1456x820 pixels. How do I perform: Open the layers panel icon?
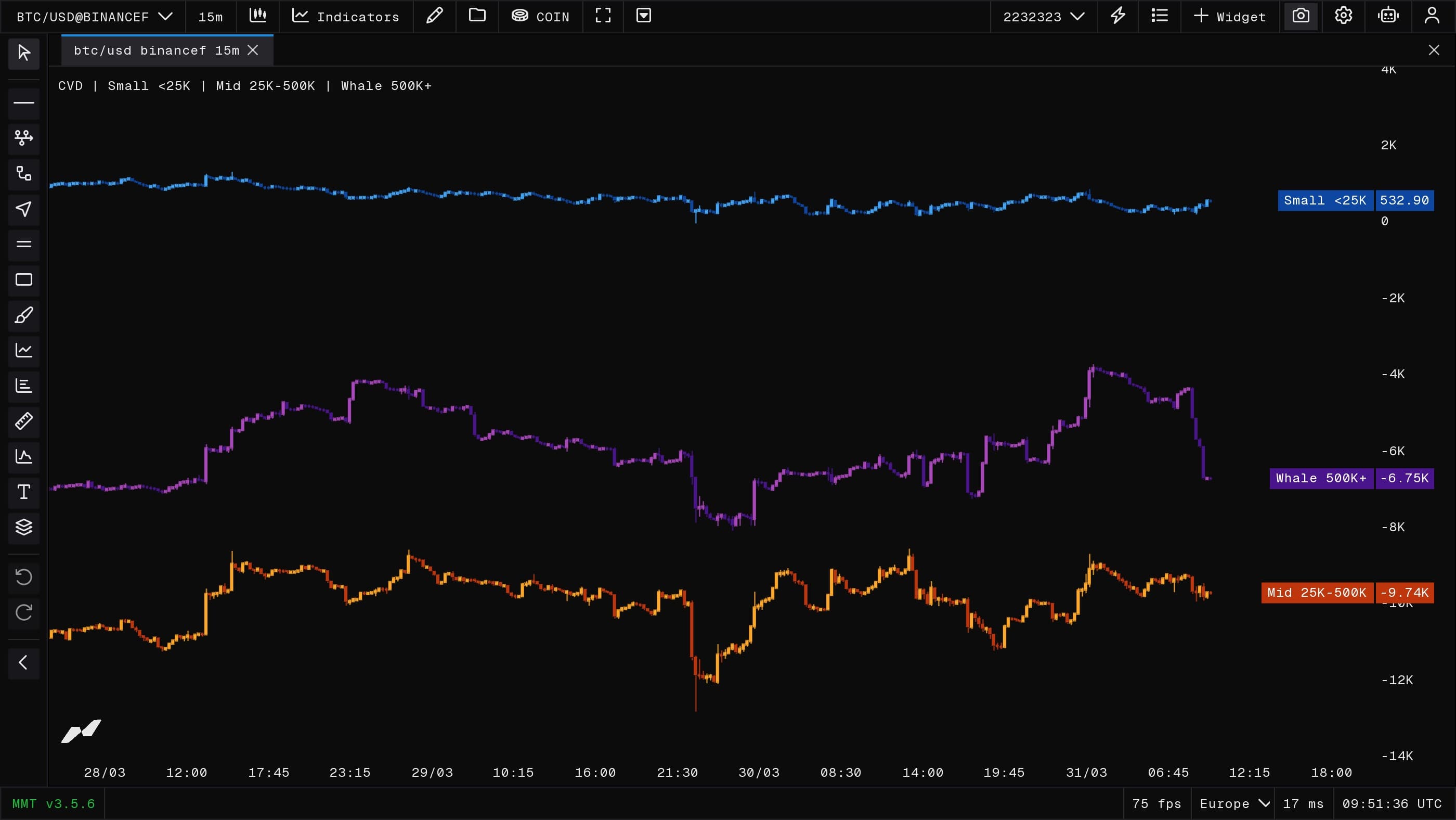[x=24, y=527]
